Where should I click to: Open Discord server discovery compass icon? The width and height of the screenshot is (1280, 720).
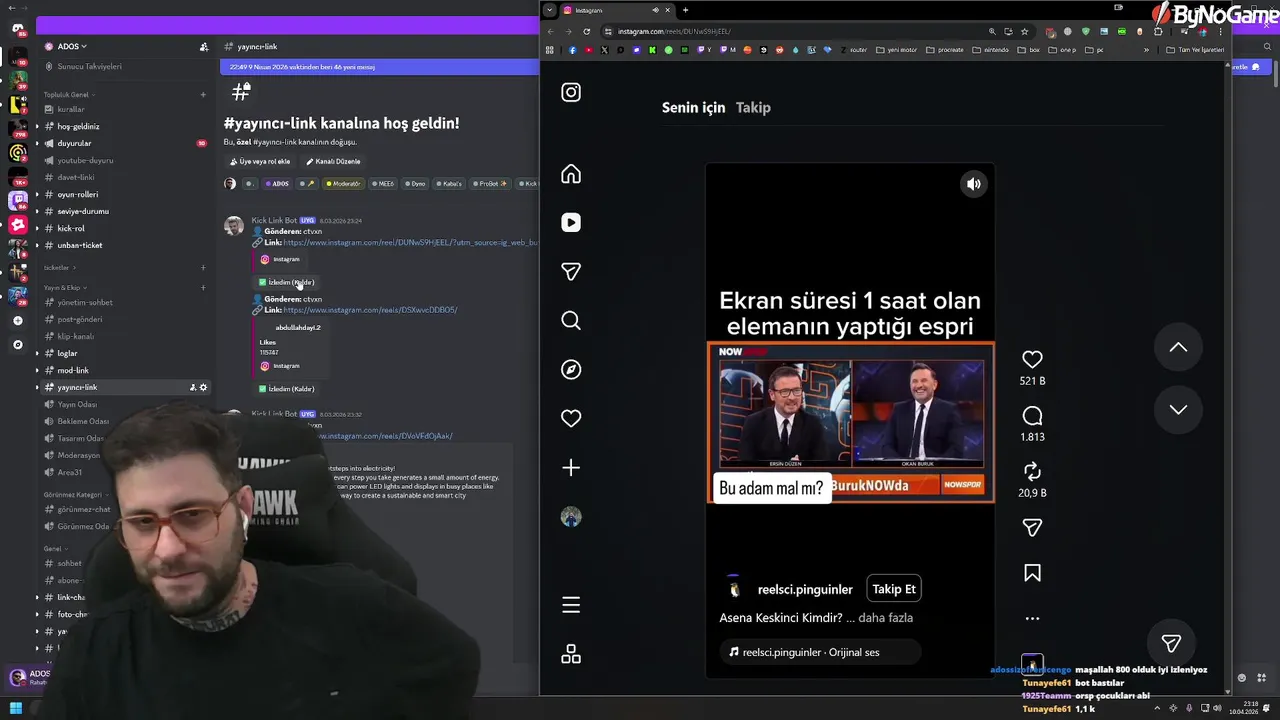pos(17,345)
